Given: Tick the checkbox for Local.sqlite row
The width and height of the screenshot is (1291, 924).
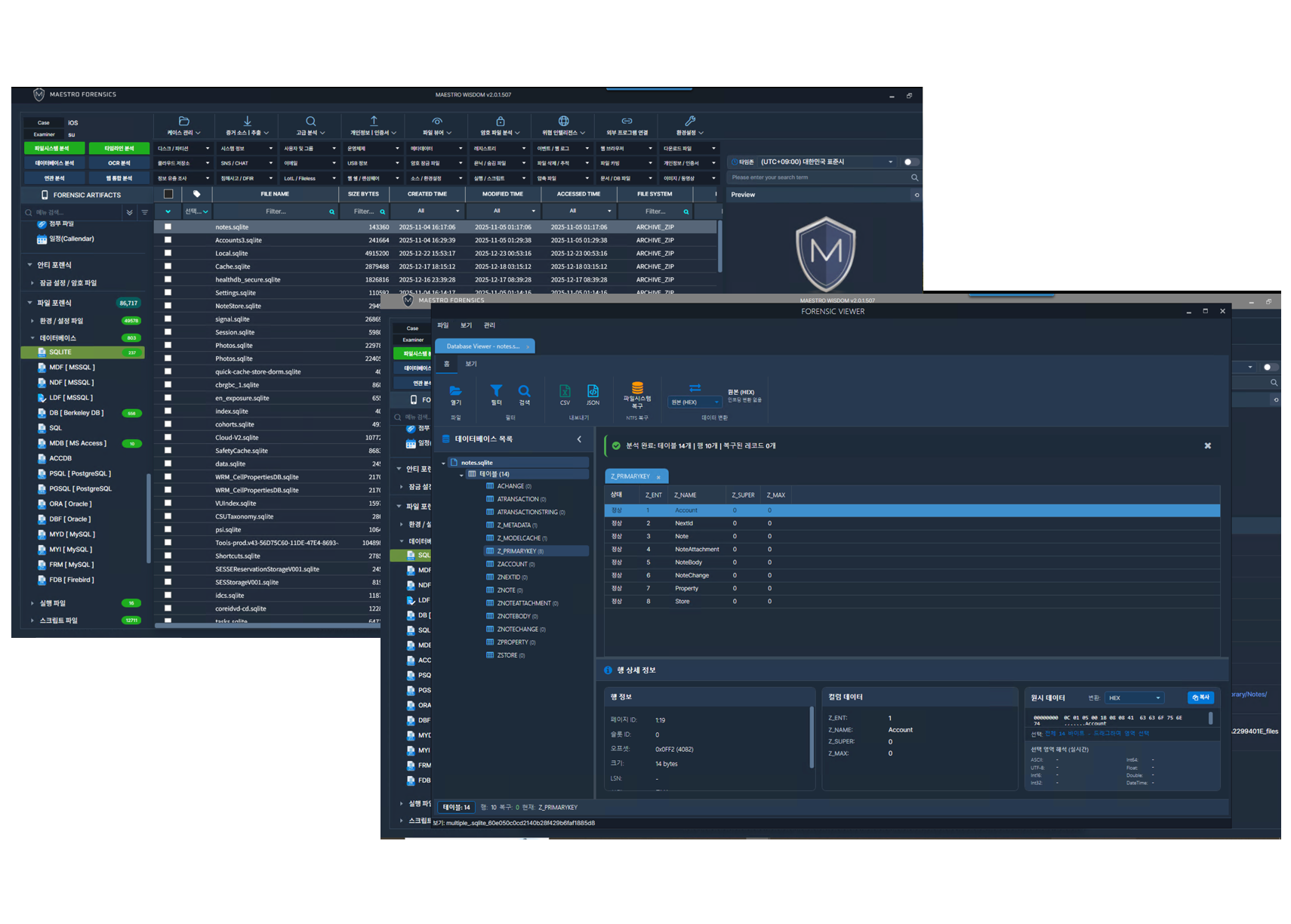Looking at the screenshot, I should [168, 253].
